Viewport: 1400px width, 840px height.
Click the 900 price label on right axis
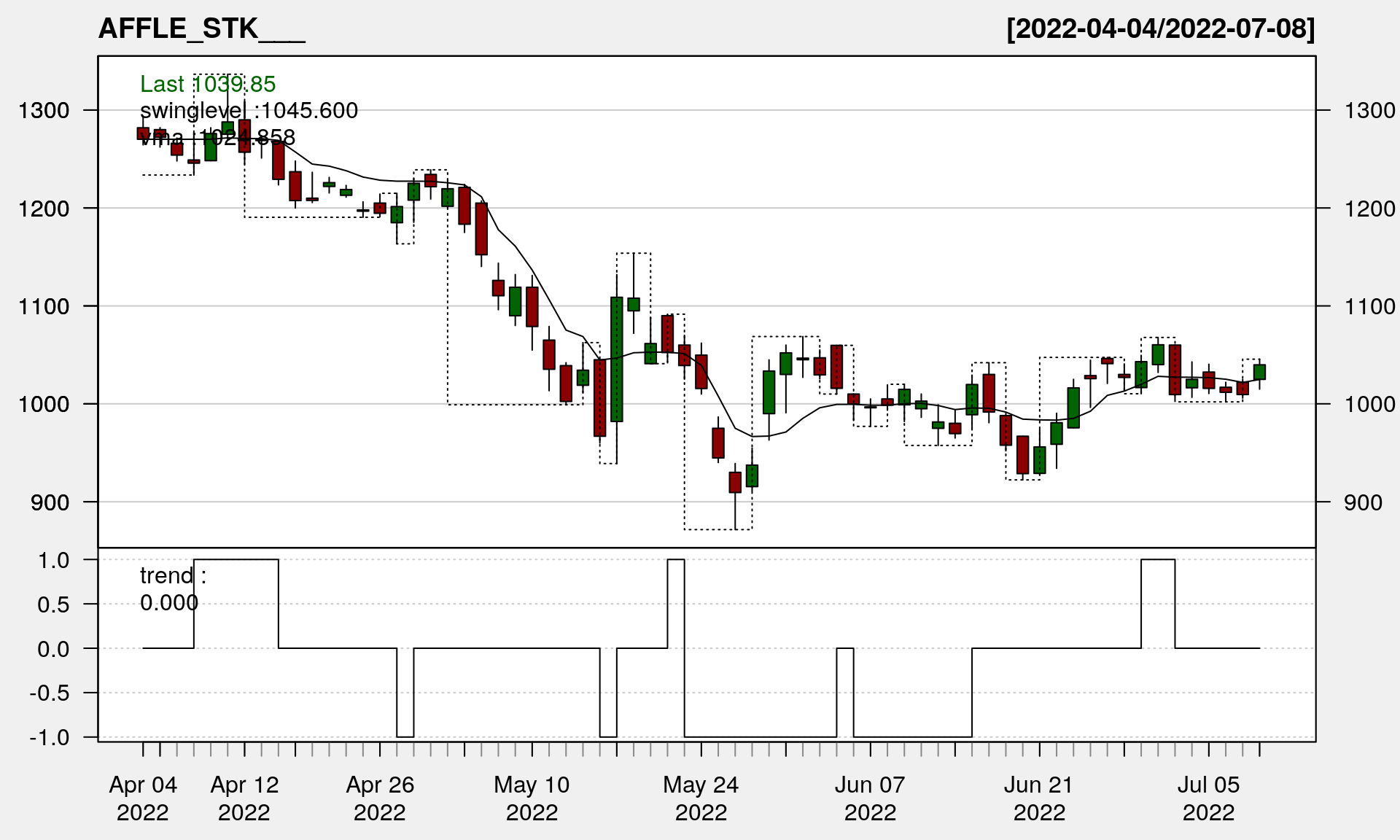[1363, 502]
